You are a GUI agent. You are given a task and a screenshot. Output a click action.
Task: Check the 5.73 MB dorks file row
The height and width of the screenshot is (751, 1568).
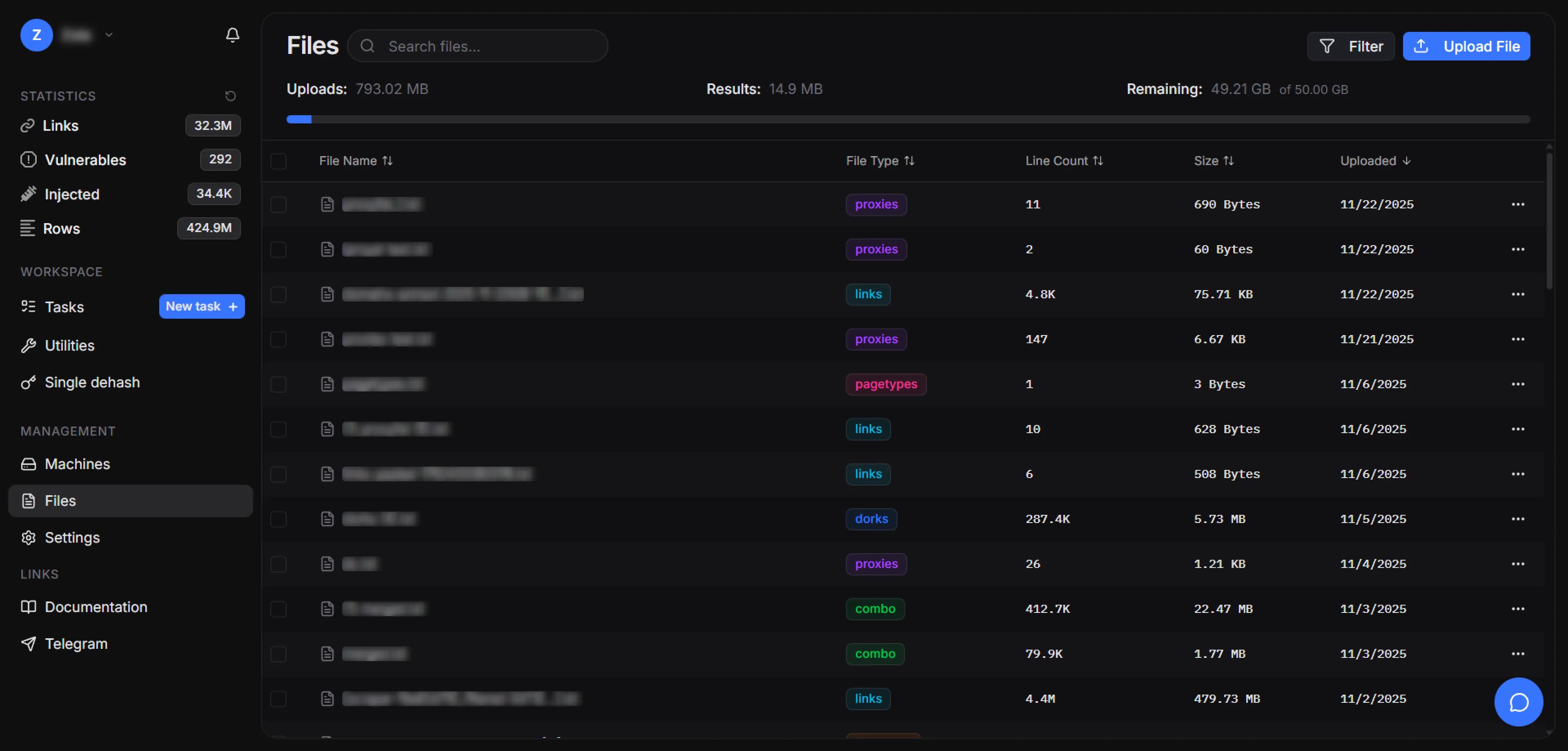click(278, 519)
